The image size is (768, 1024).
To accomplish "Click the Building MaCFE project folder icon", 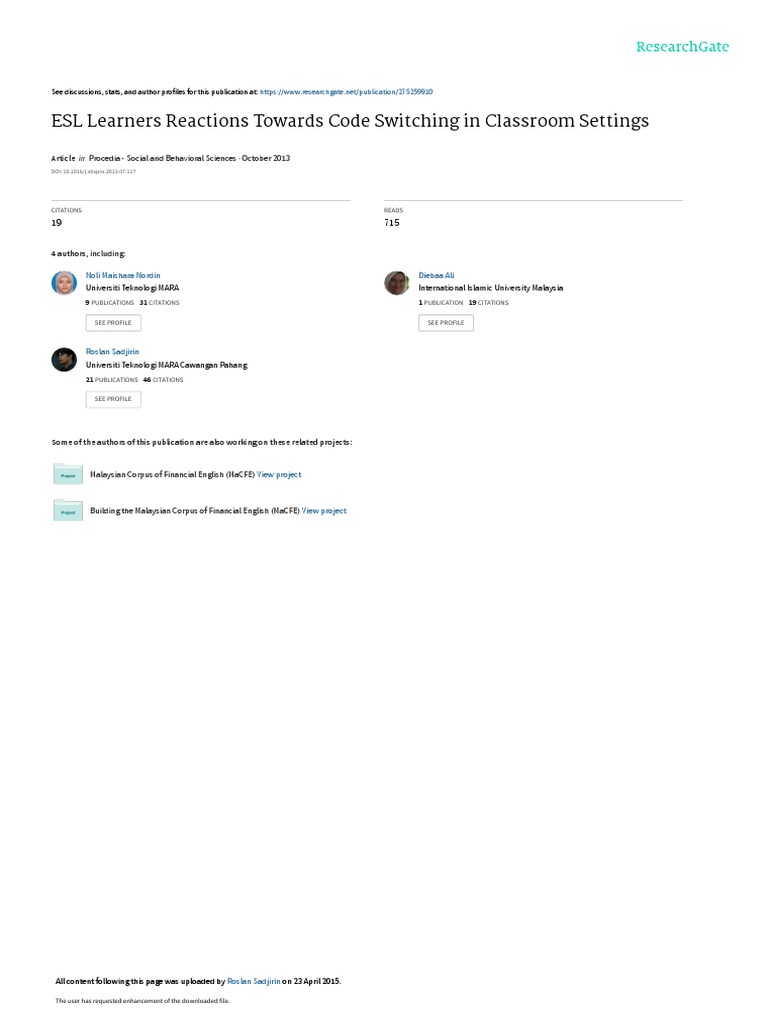I will click(68, 511).
